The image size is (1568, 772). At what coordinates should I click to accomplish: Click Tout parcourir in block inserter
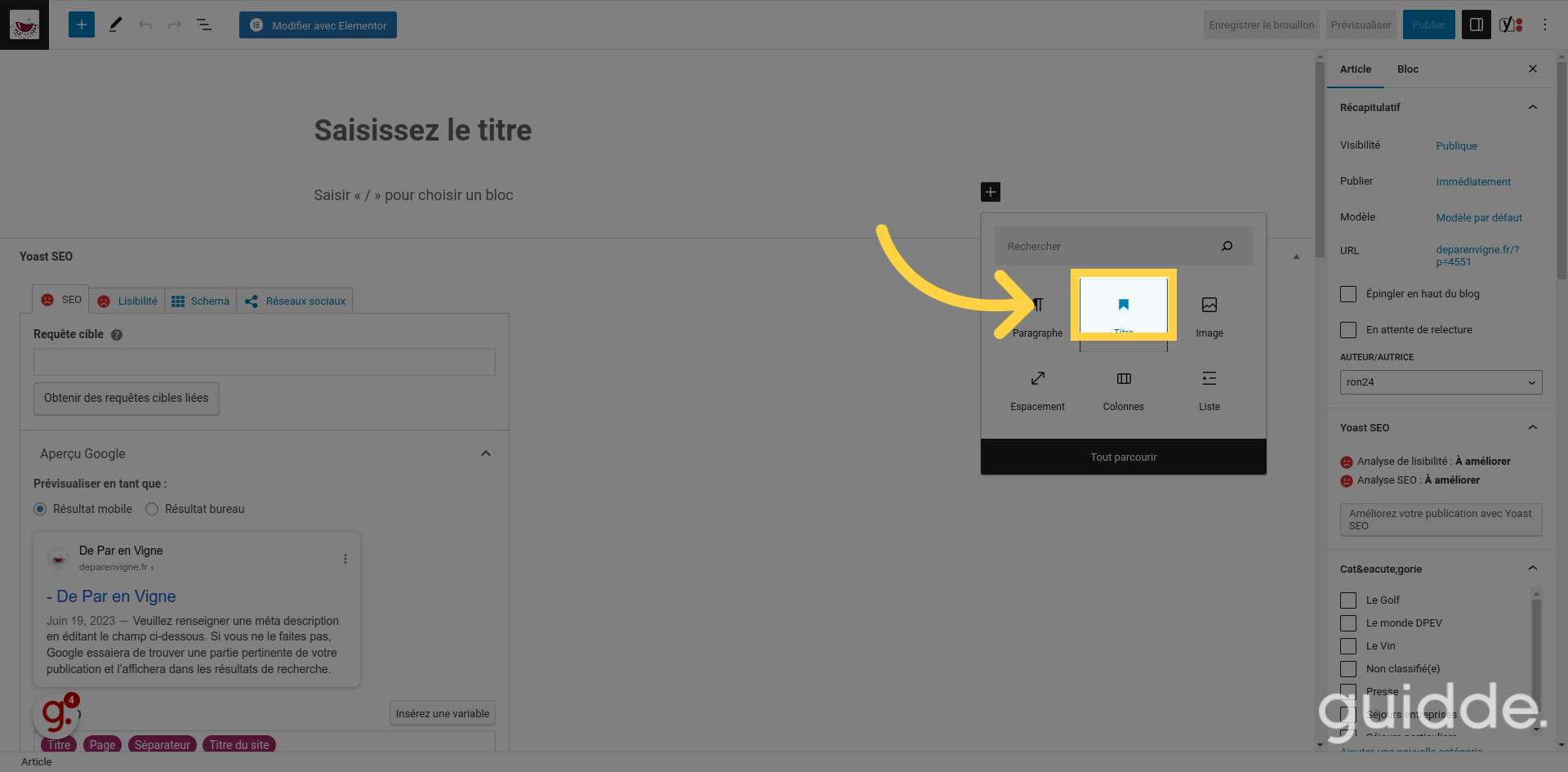pos(1124,457)
